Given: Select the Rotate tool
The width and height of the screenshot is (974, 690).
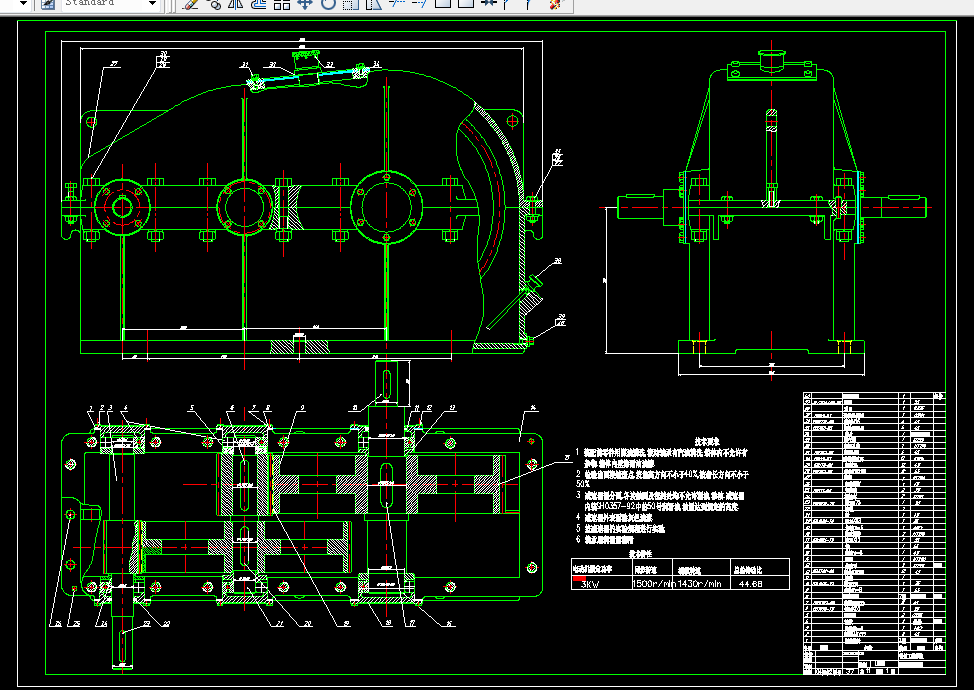Looking at the screenshot, I should 327,4.
